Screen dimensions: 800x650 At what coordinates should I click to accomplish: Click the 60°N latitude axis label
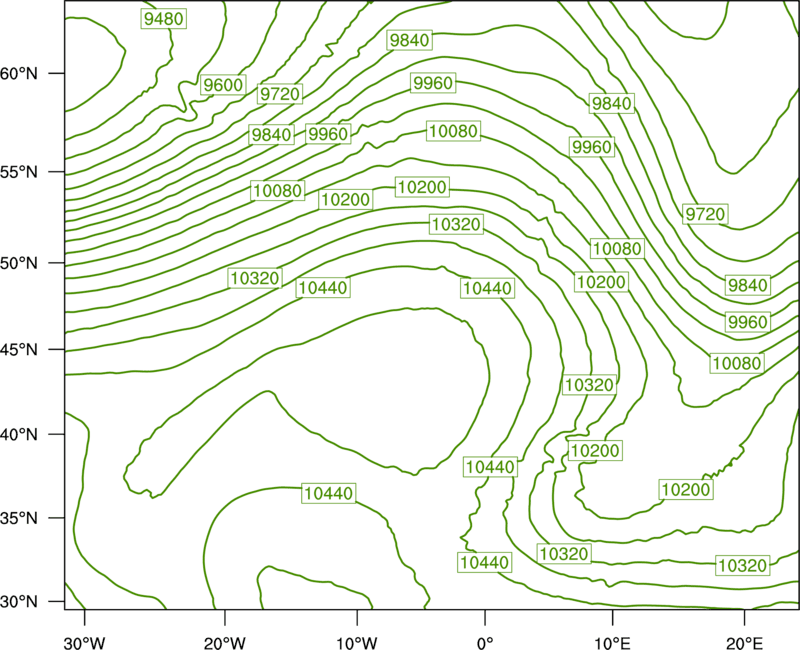click(x=19, y=73)
